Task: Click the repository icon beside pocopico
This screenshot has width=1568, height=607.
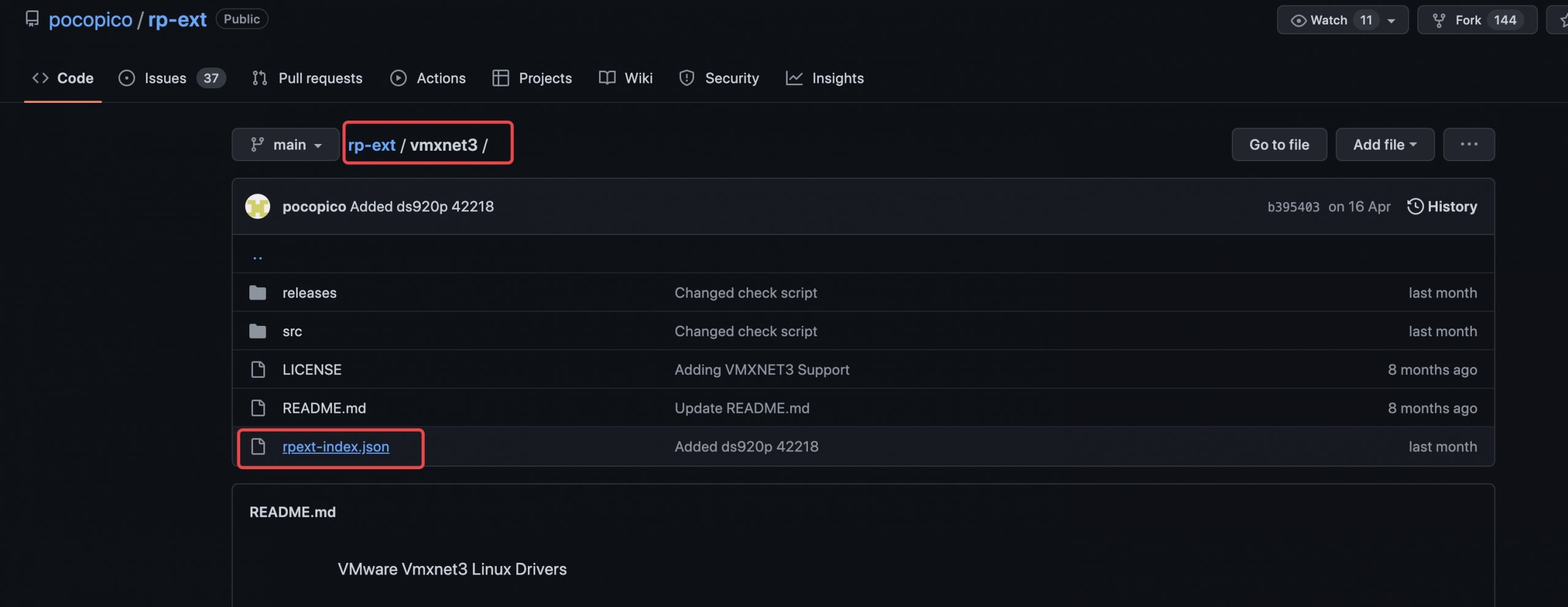Action: pyautogui.click(x=32, y=19)
